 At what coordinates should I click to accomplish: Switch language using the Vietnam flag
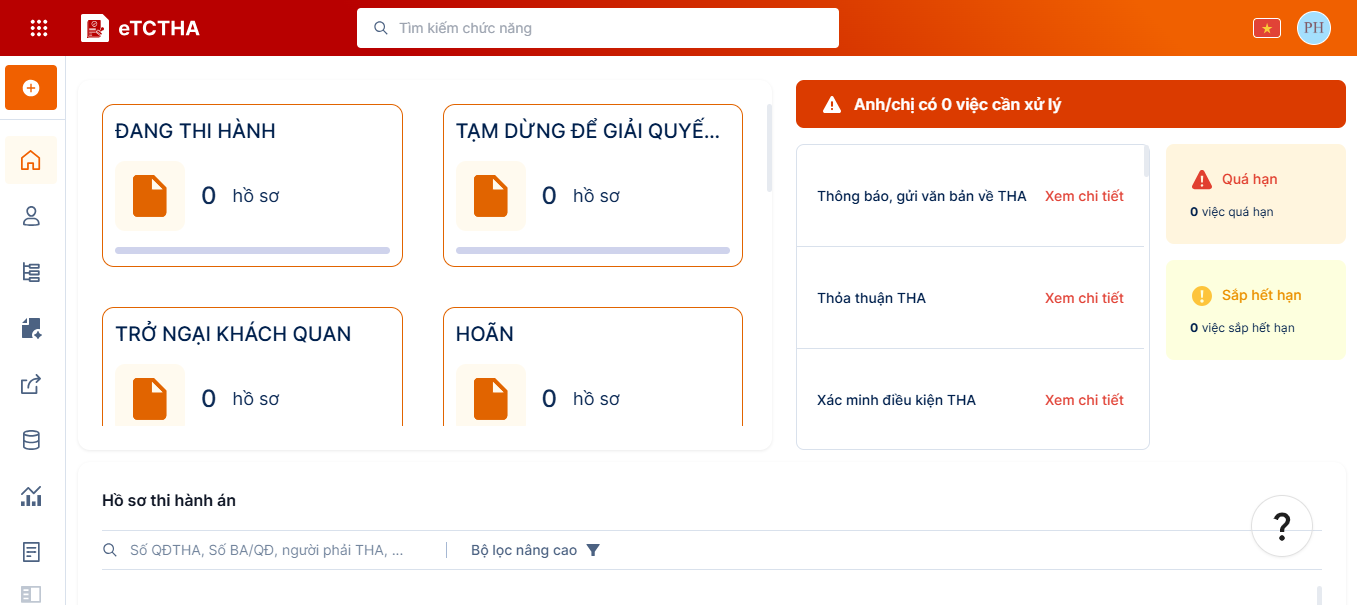1266,27
